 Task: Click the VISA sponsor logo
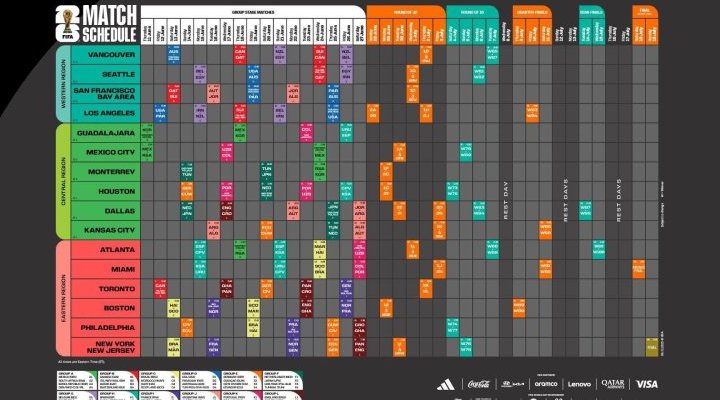(x=647, y=384)
